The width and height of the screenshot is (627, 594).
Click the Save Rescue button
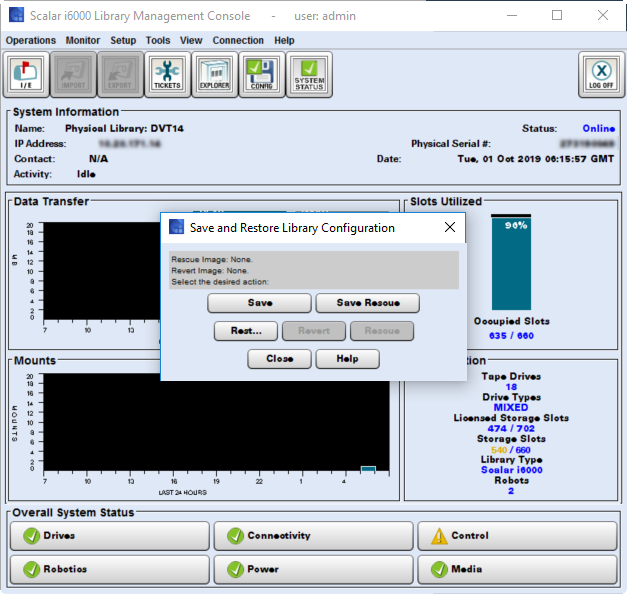coord(368,303)
